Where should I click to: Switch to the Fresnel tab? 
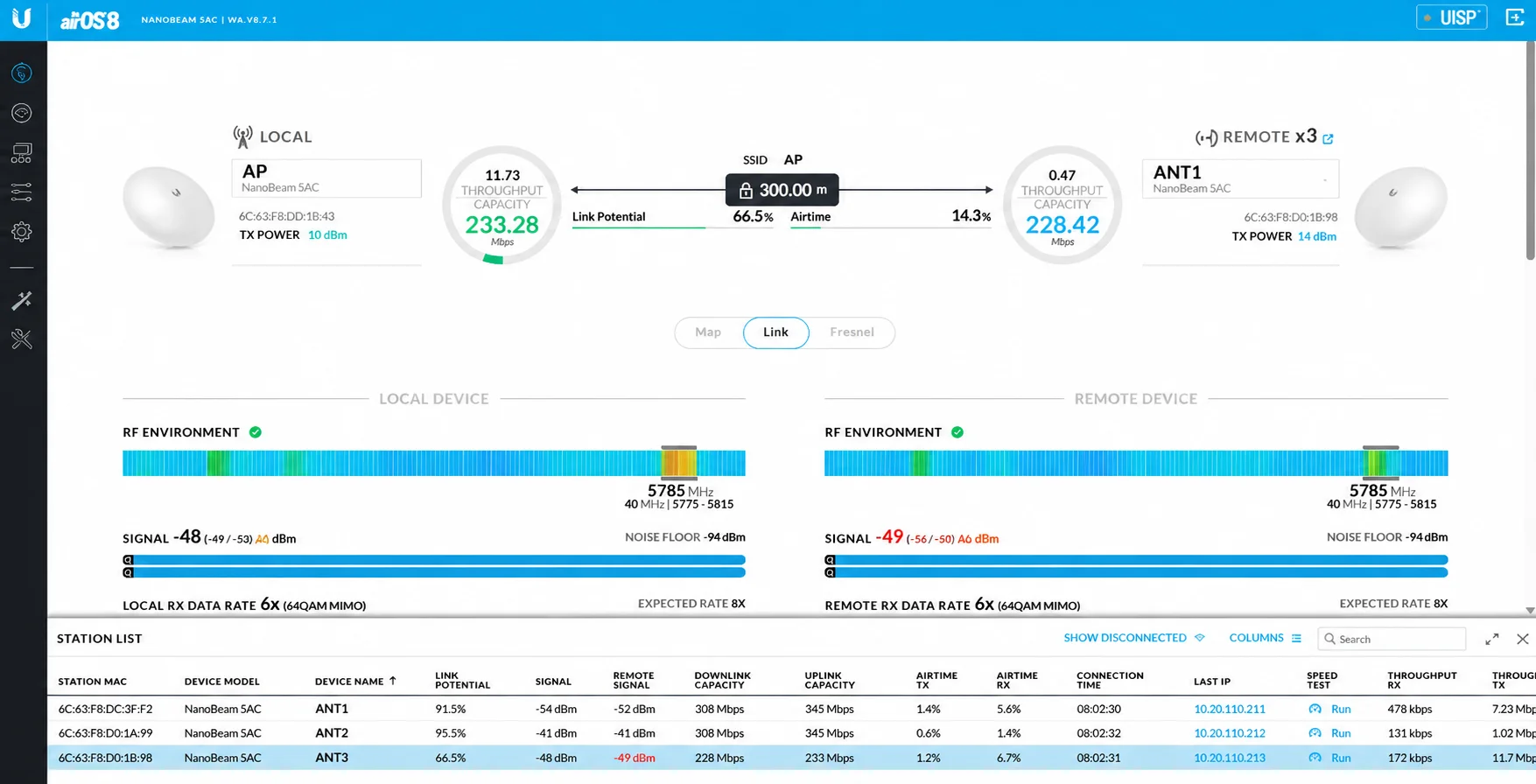852,332
